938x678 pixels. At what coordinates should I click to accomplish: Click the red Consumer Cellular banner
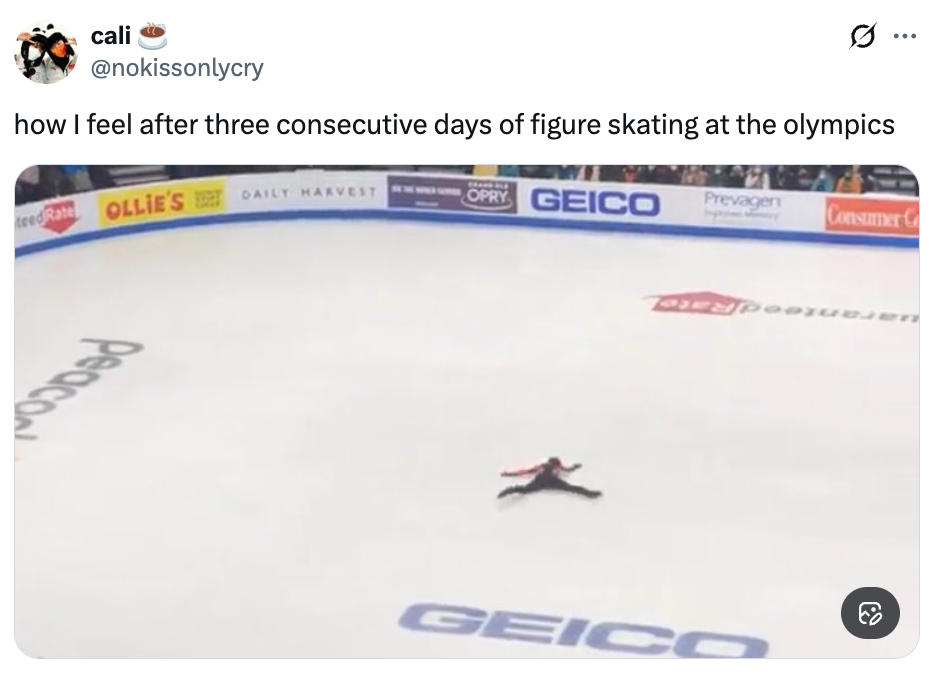(x=870, y=214)
